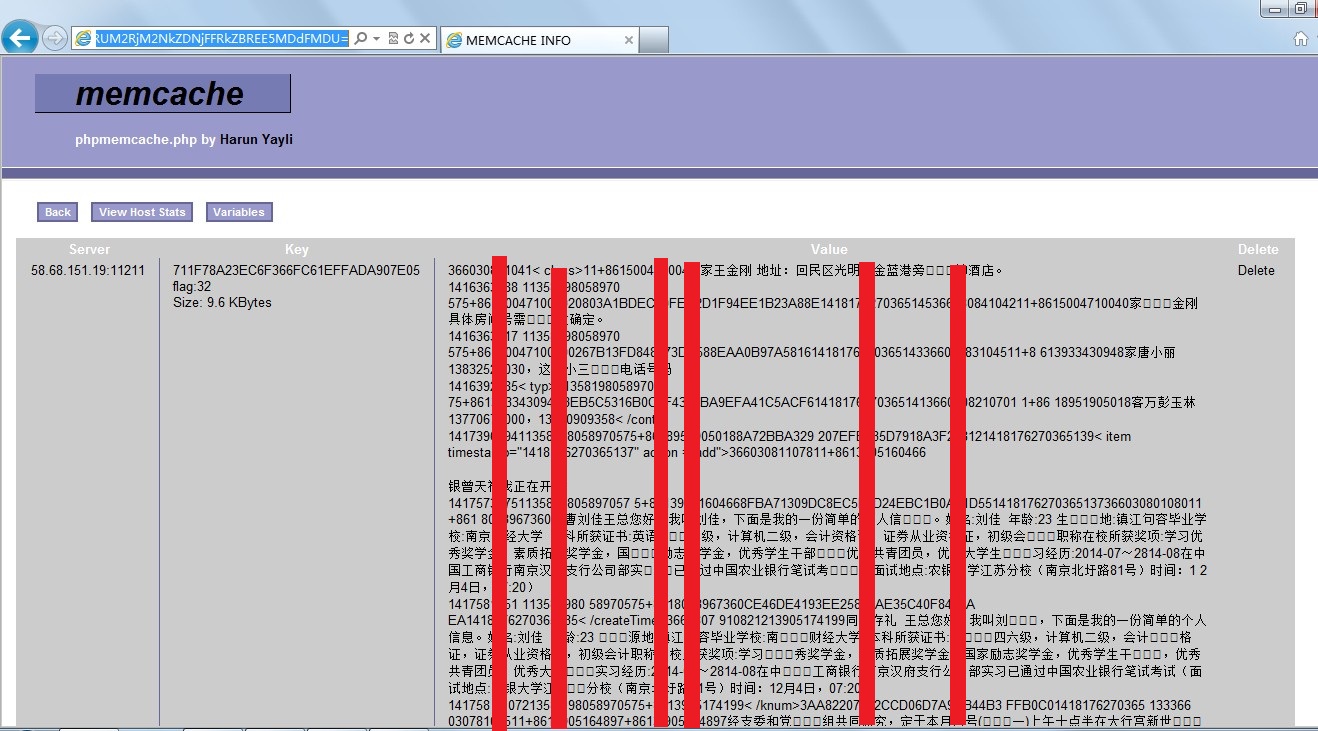The image size is (1318, 731).
Task: Click the IE page icon in address bar
Action: (x=84, y=39)
